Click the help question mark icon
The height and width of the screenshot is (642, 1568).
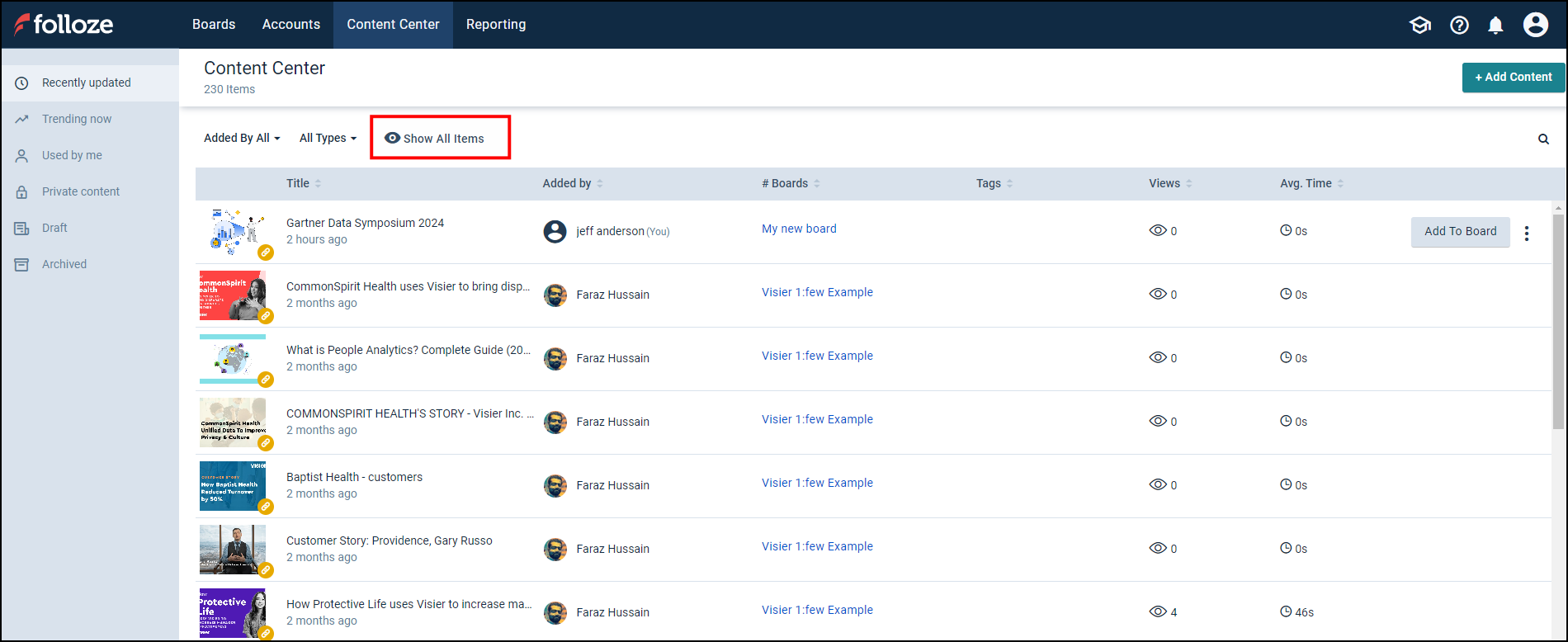(1459, 25)
